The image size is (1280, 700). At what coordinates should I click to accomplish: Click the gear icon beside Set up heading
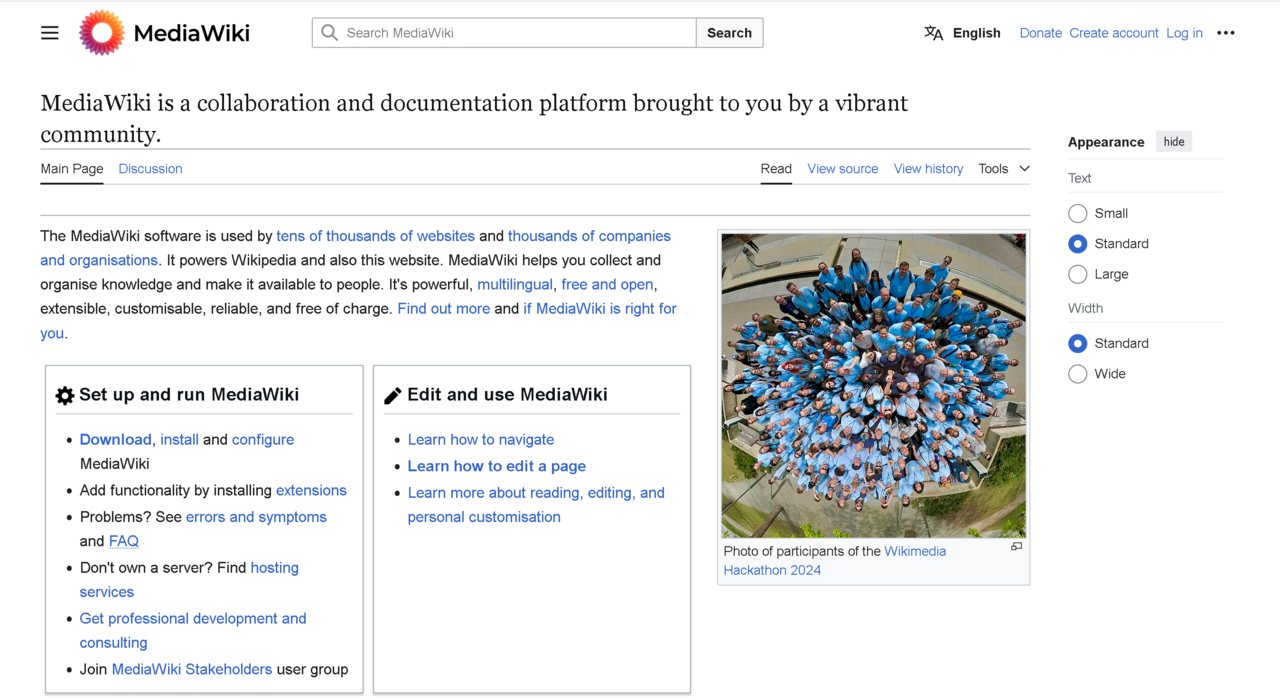65,395
